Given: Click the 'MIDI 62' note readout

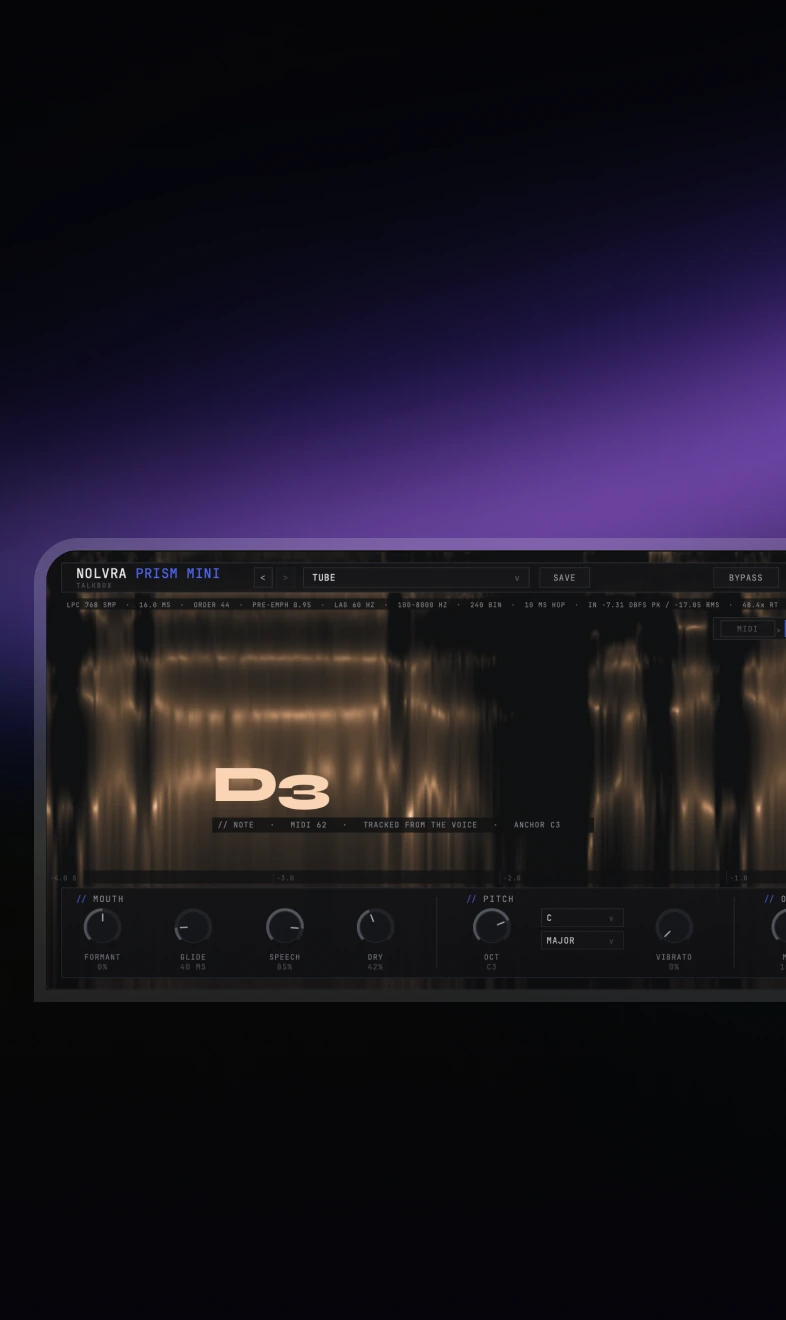Looking at the screenshot, I should (308, 825).
